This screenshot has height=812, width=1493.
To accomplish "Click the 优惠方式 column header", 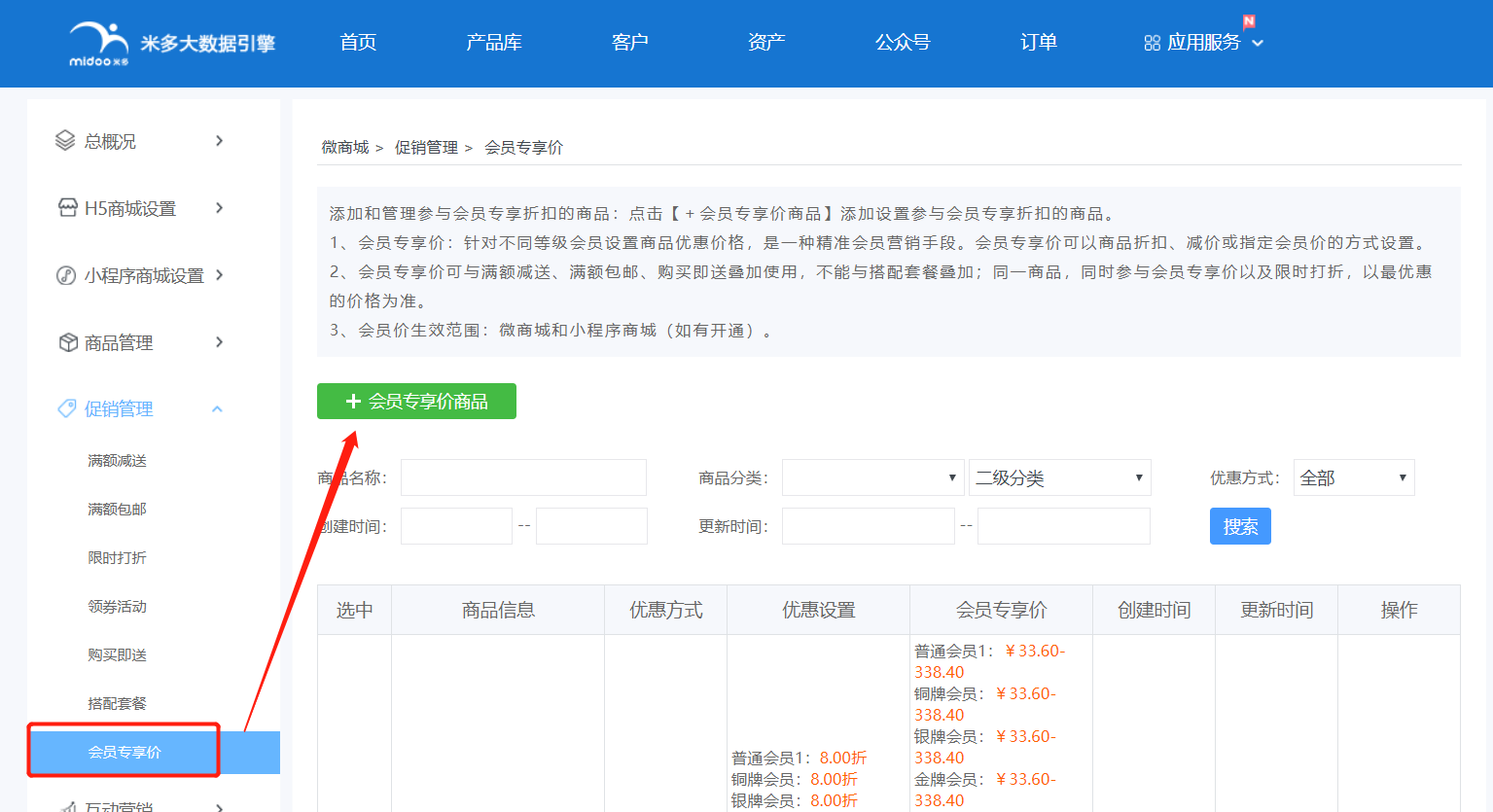I will point(665,610).
